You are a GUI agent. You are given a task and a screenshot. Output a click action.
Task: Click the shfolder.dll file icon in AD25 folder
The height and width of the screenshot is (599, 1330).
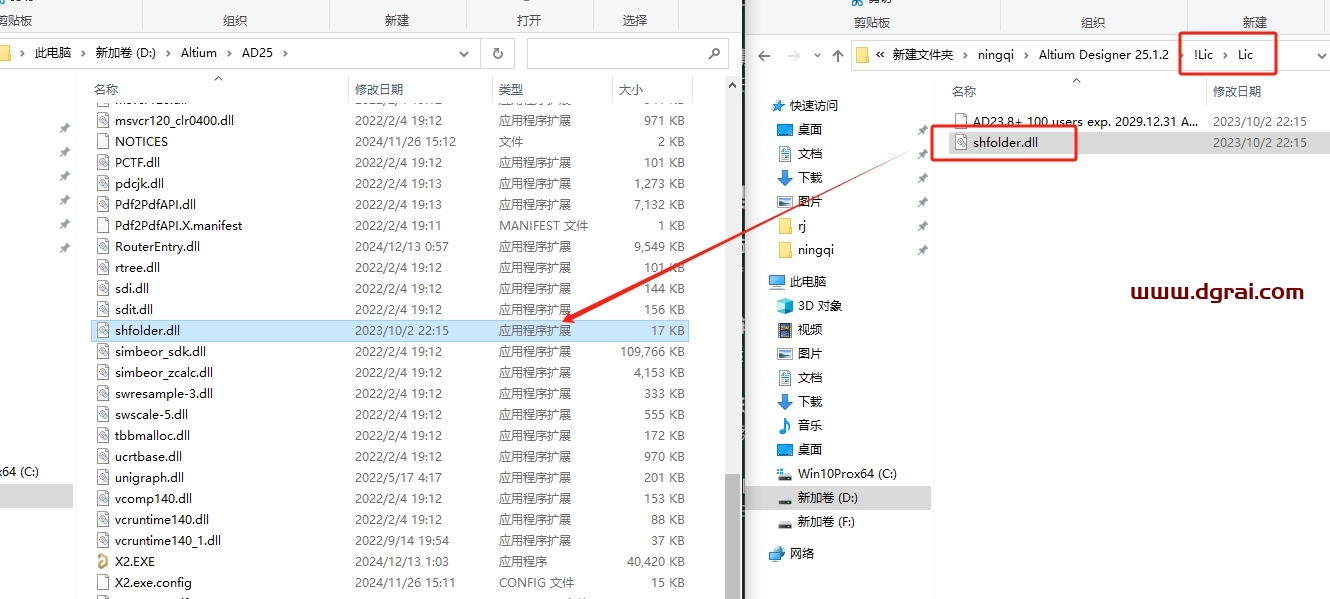pyautogui.click(x=103, y=330)
